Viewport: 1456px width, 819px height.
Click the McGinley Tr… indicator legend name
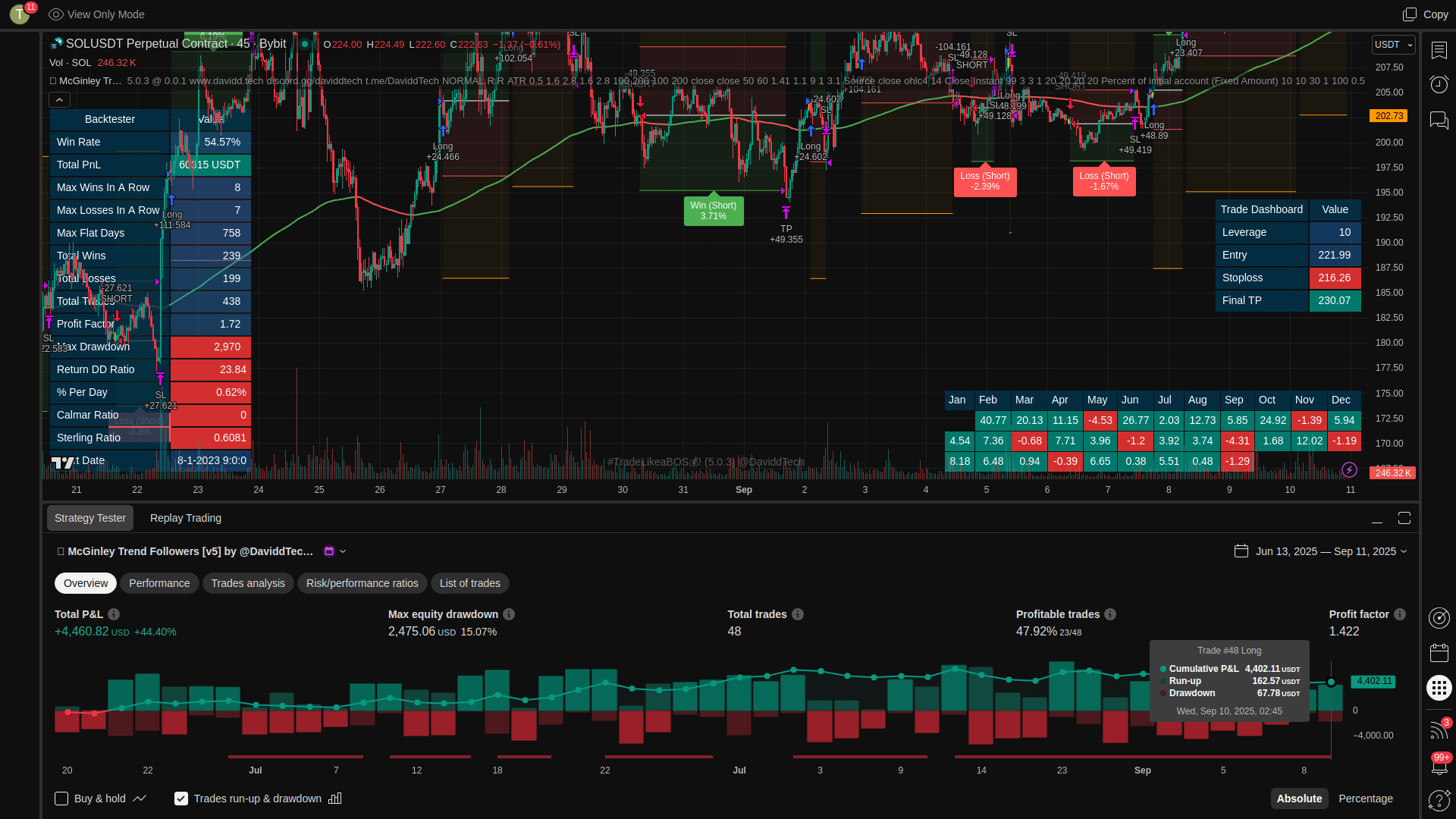(x=89, y=80)
